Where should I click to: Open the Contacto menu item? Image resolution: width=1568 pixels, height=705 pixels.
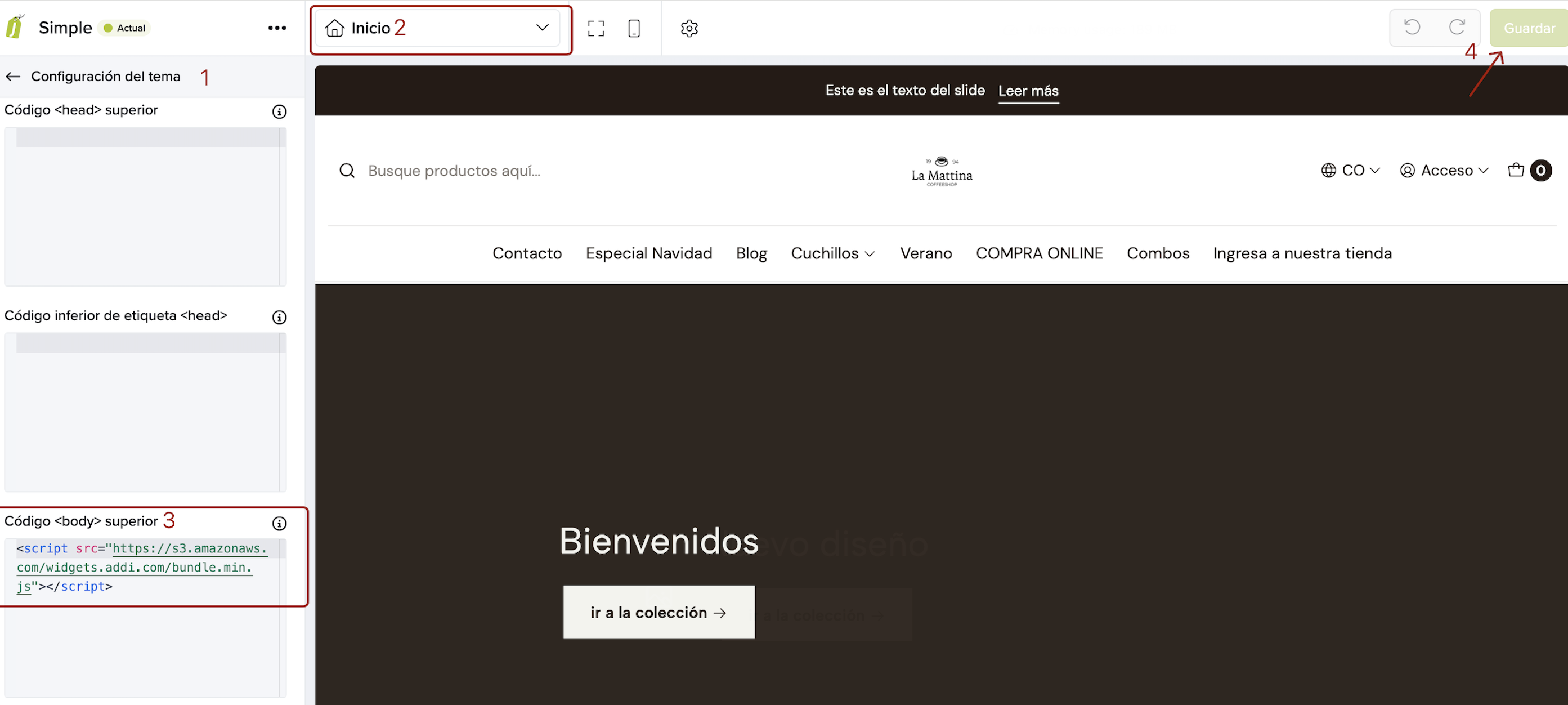tap(527, 253)
